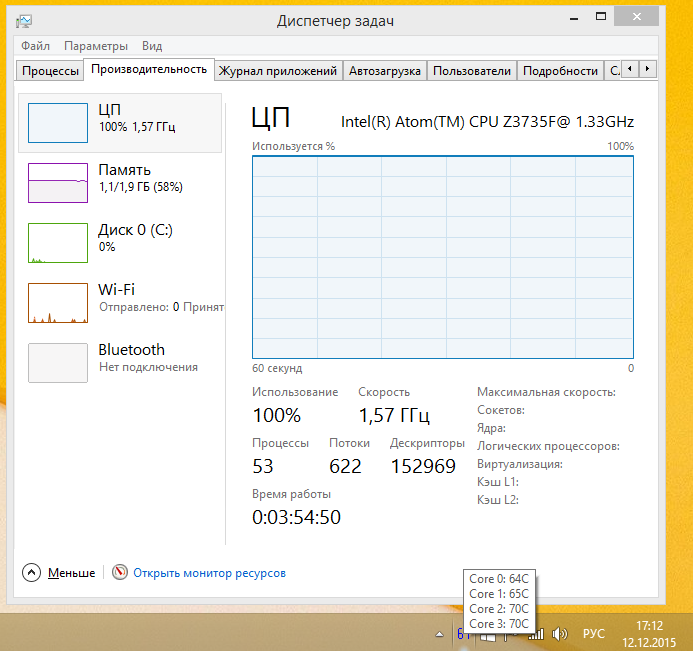Click the Меньше button label
The image size is (693, 651).
[x=72, y=573]
